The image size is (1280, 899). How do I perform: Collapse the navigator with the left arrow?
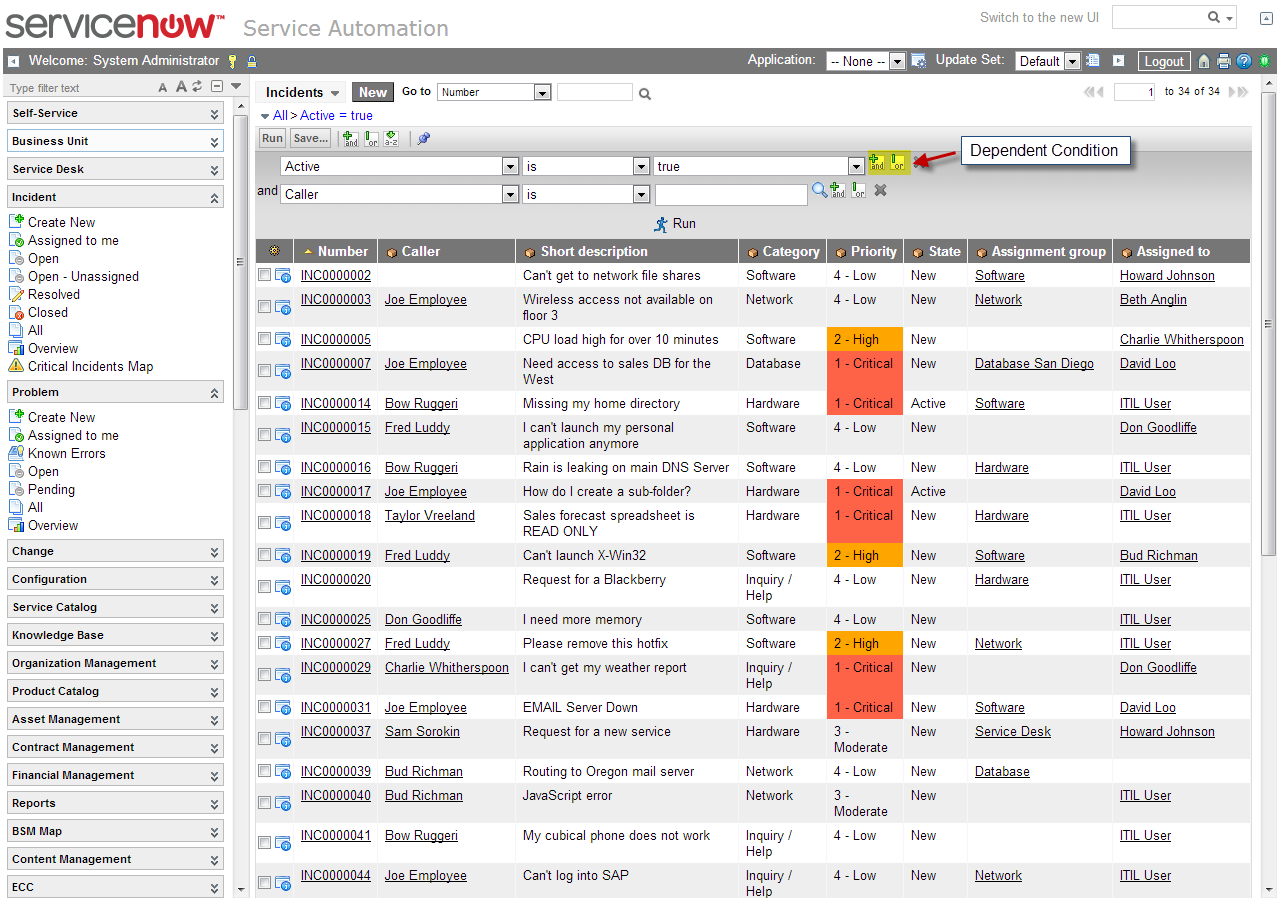13,61
